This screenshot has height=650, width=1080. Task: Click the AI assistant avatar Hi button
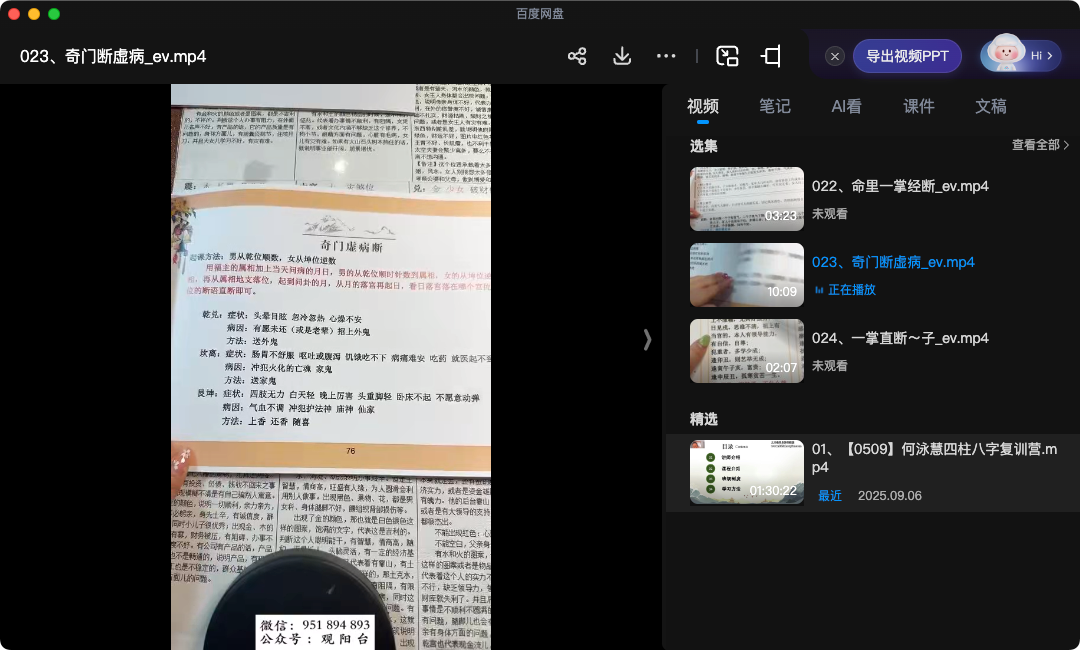click(x=1020, y=56)
